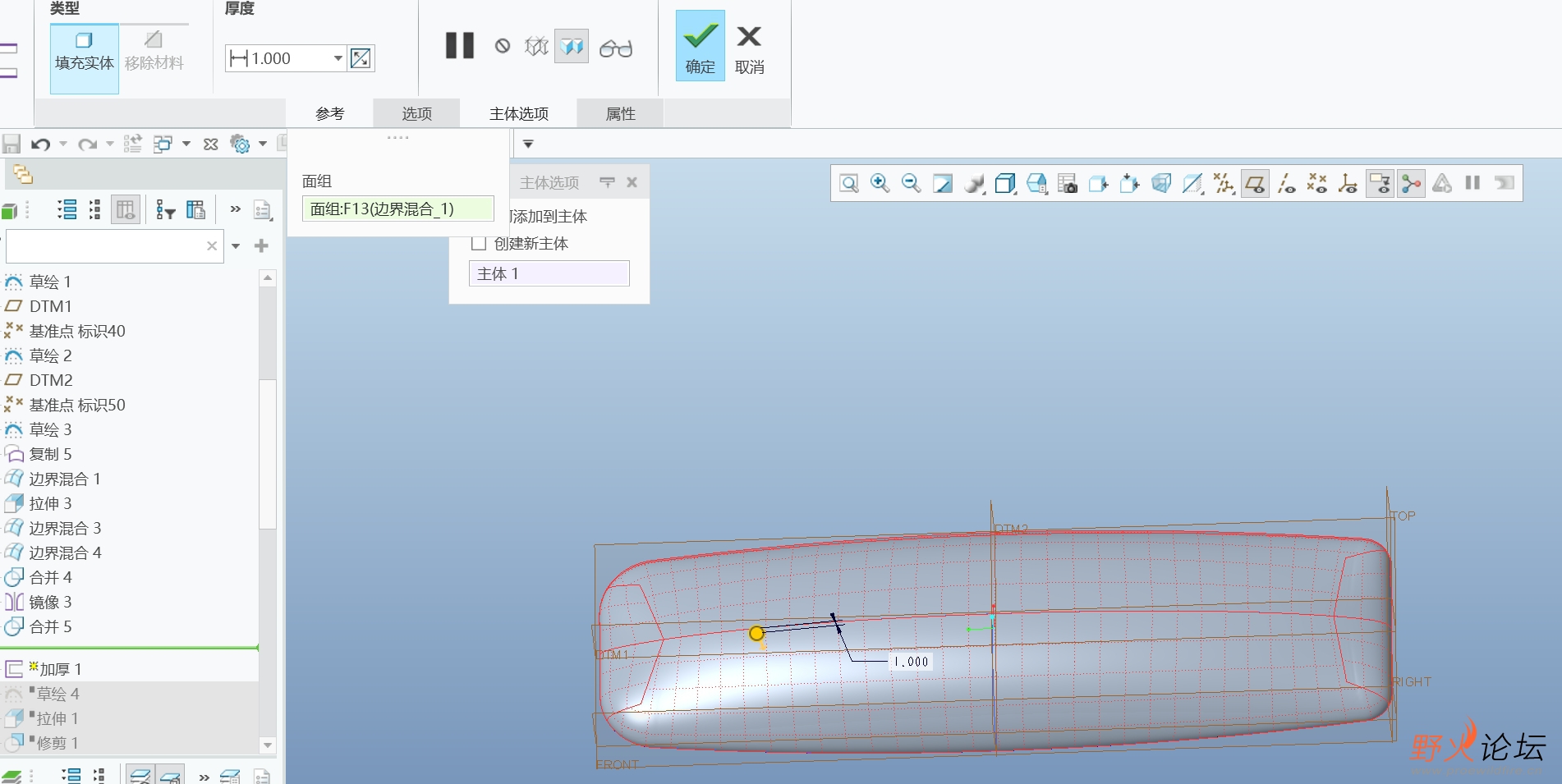
Task: Toggle datum plane display icon
Action: point(1255,183)
